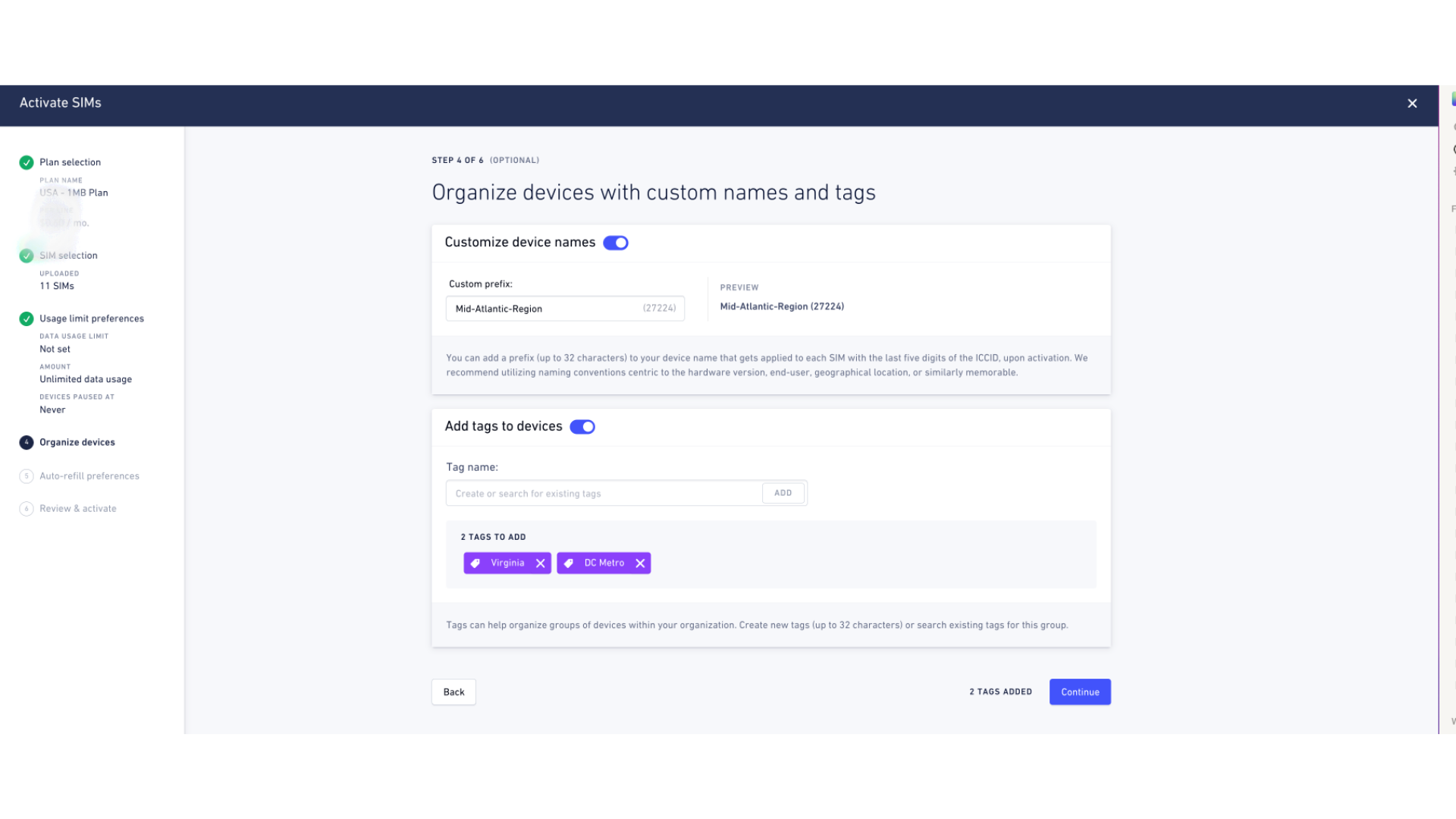Focus the Custom prefix input field

[x=565, y=309]
